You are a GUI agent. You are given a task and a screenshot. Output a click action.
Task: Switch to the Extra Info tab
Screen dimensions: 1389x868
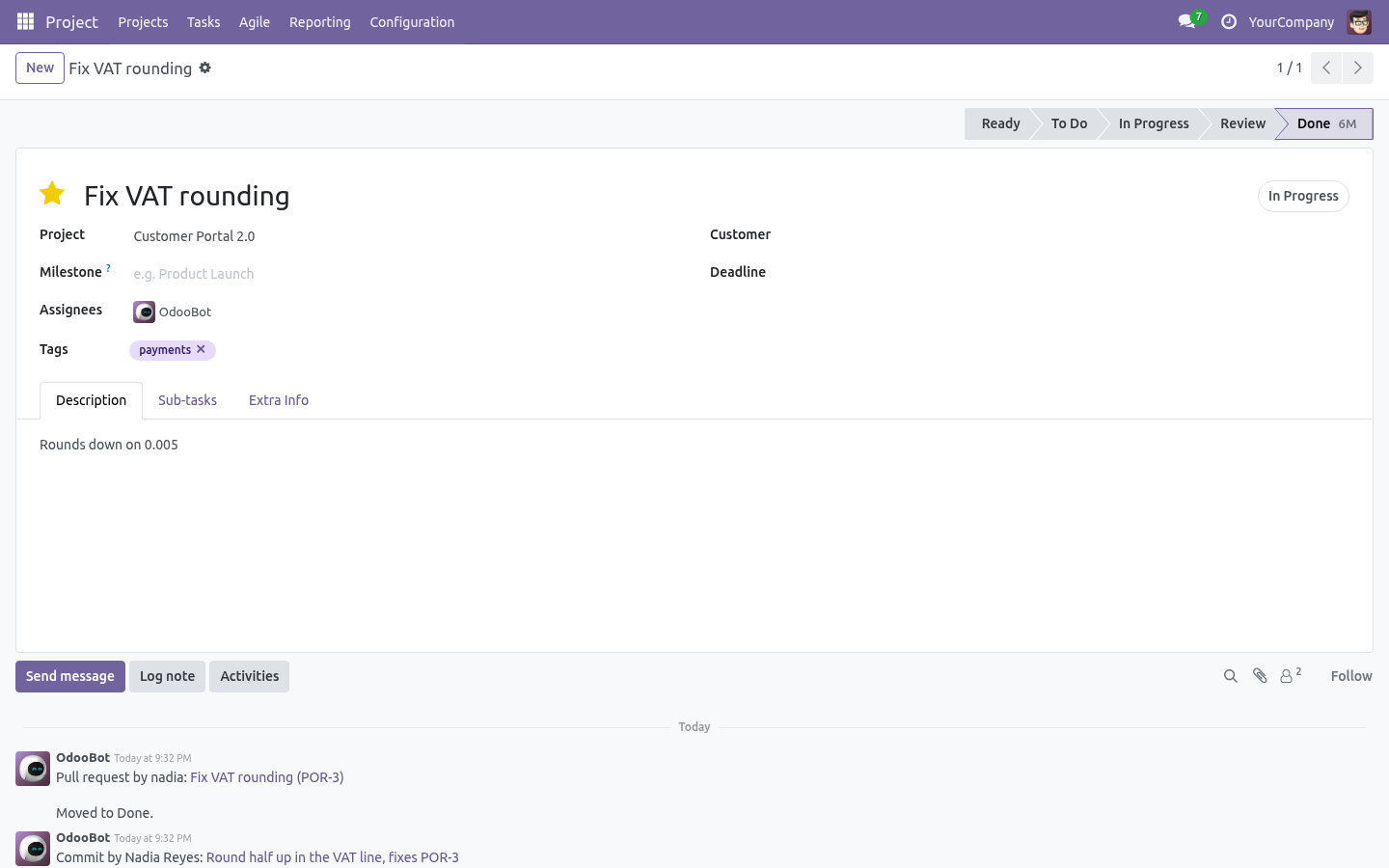279,400
